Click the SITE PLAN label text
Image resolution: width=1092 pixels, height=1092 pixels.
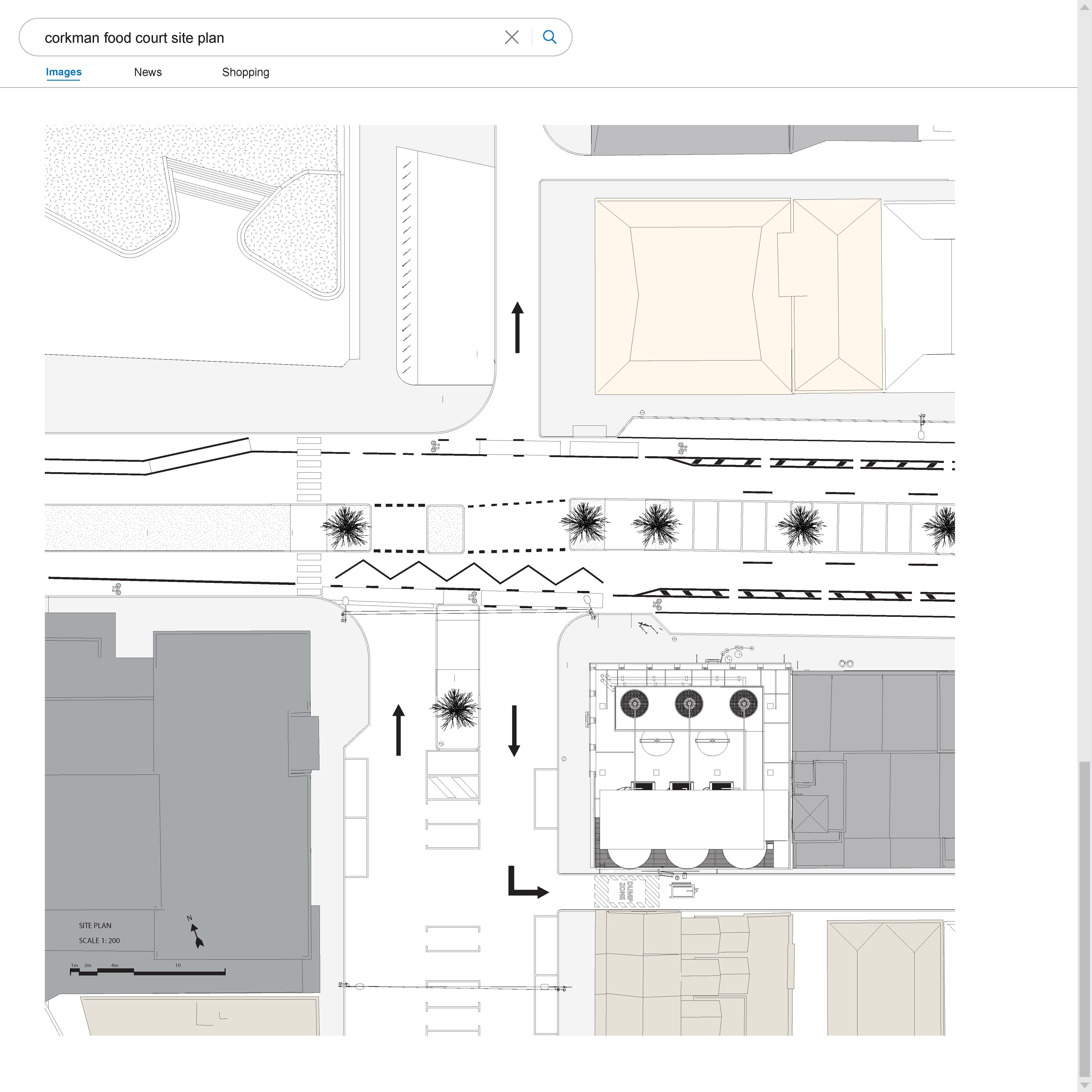tap(95, 925)
